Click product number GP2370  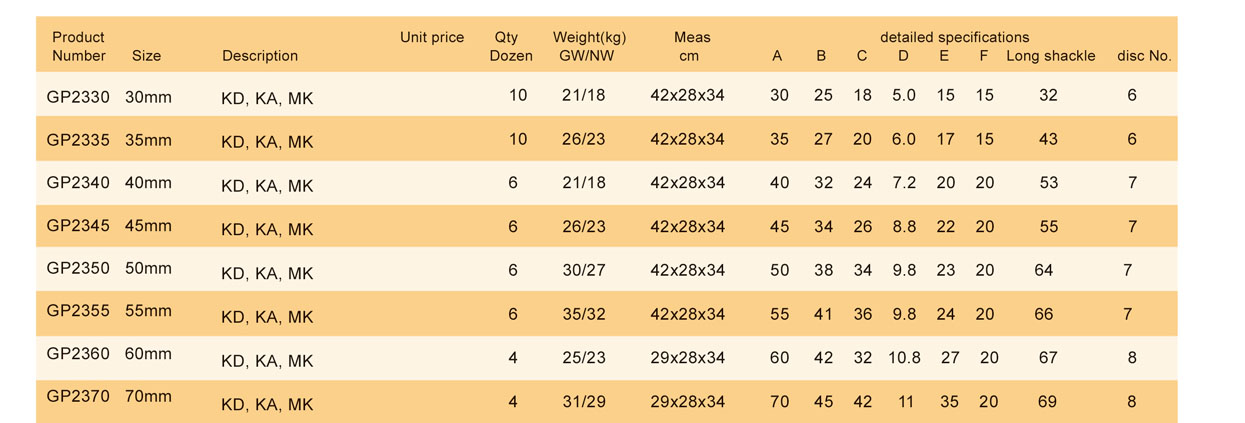click(x=78, y=396)
